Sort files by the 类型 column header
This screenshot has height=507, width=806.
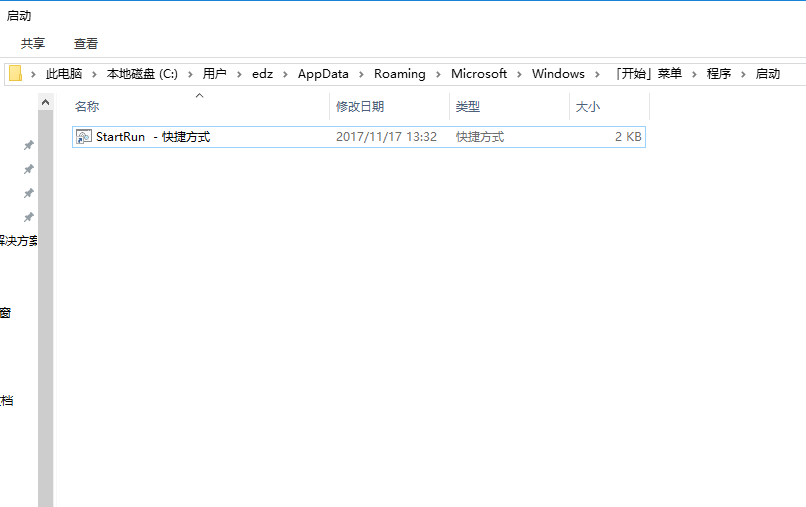click(468, 106)
